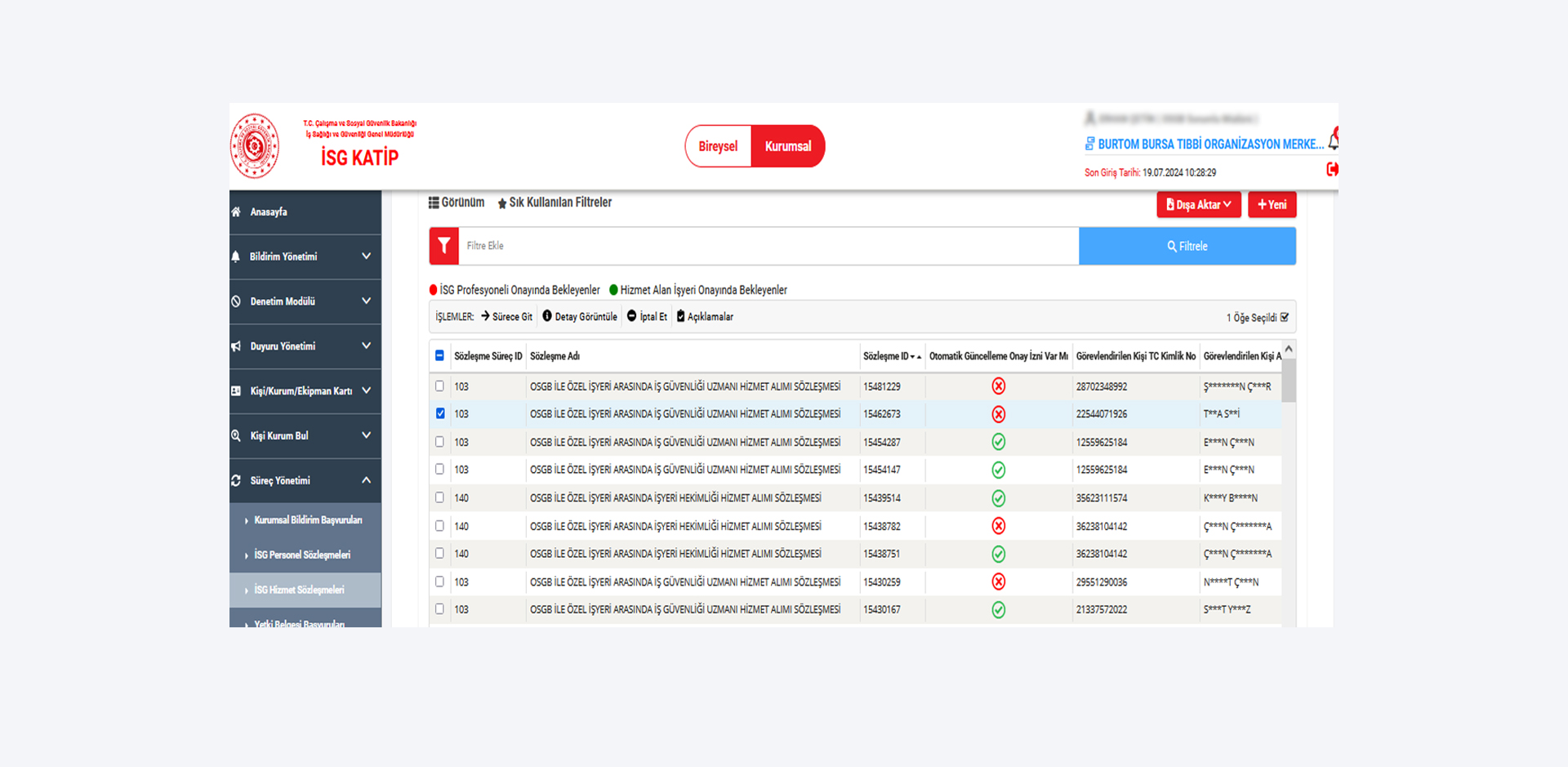Click the blue Filtrele button
1568x767 pixels.
point(1187,246)
